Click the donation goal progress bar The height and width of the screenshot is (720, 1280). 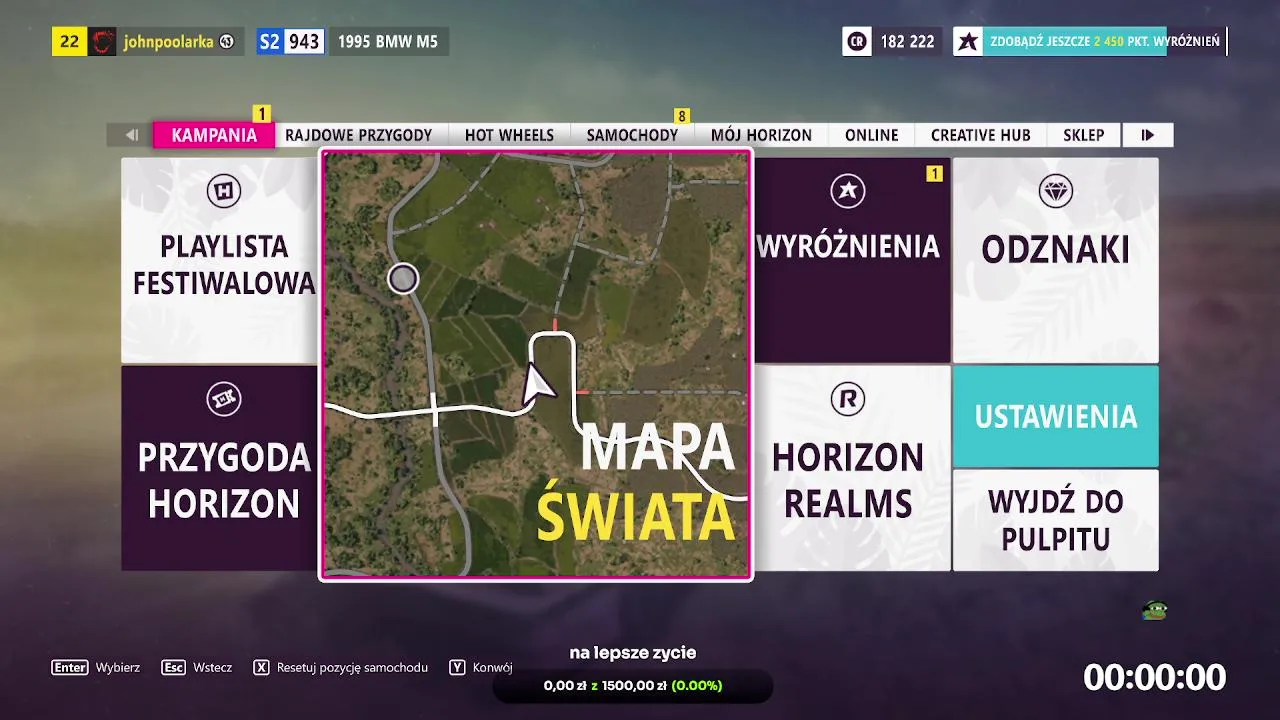click(633, 686)
